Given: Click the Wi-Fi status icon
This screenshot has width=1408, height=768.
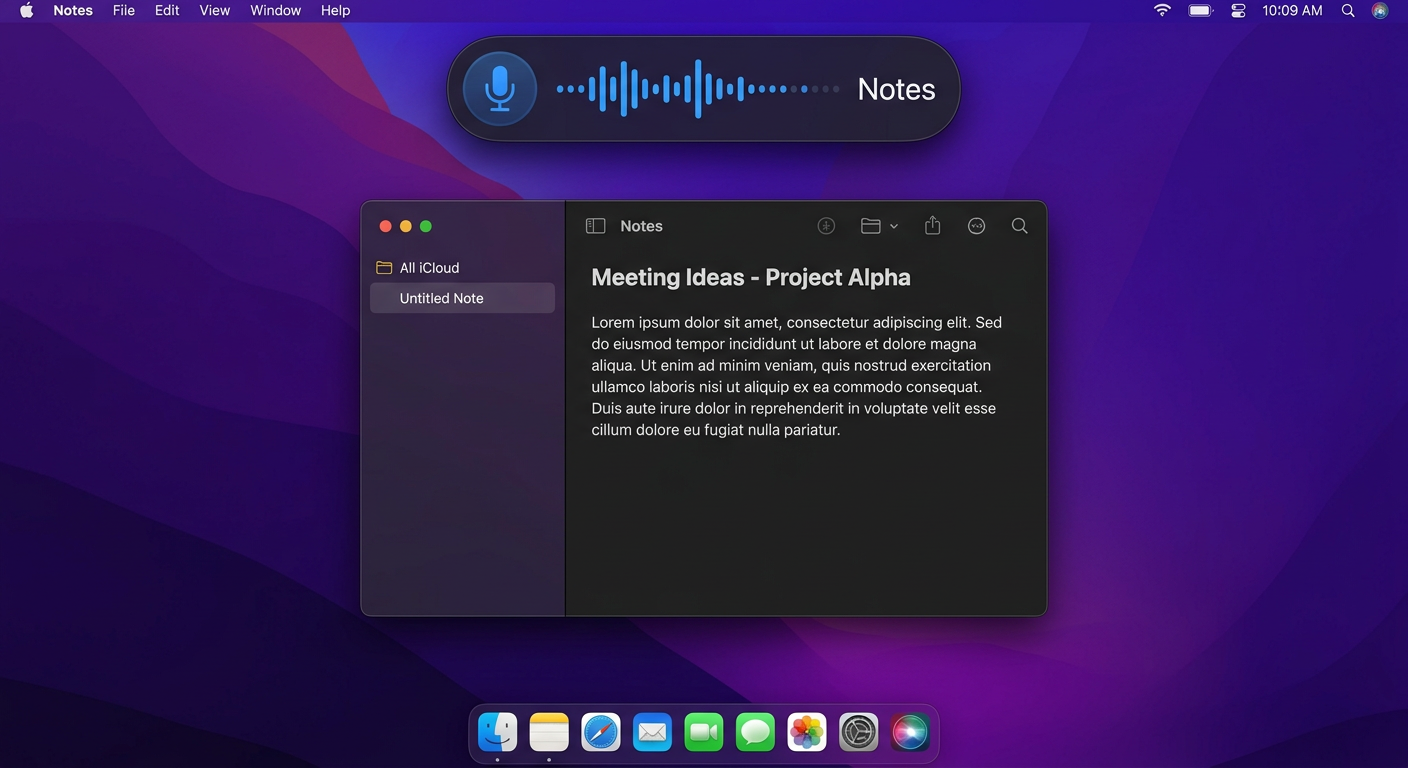Looking at the screenshot, I should click(x=1161, y=10).
